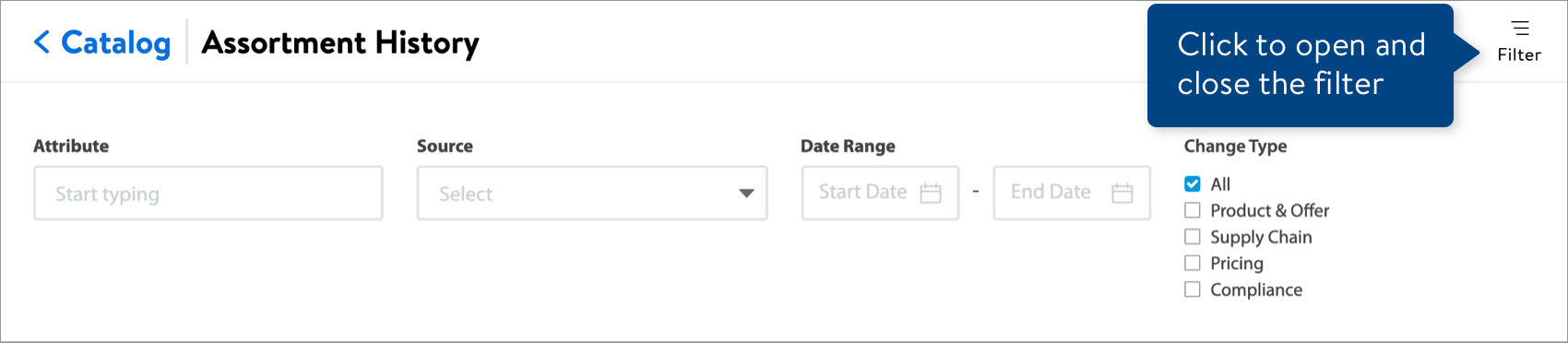
Task: Click into the End Date field
Action: click(1072, 193)
